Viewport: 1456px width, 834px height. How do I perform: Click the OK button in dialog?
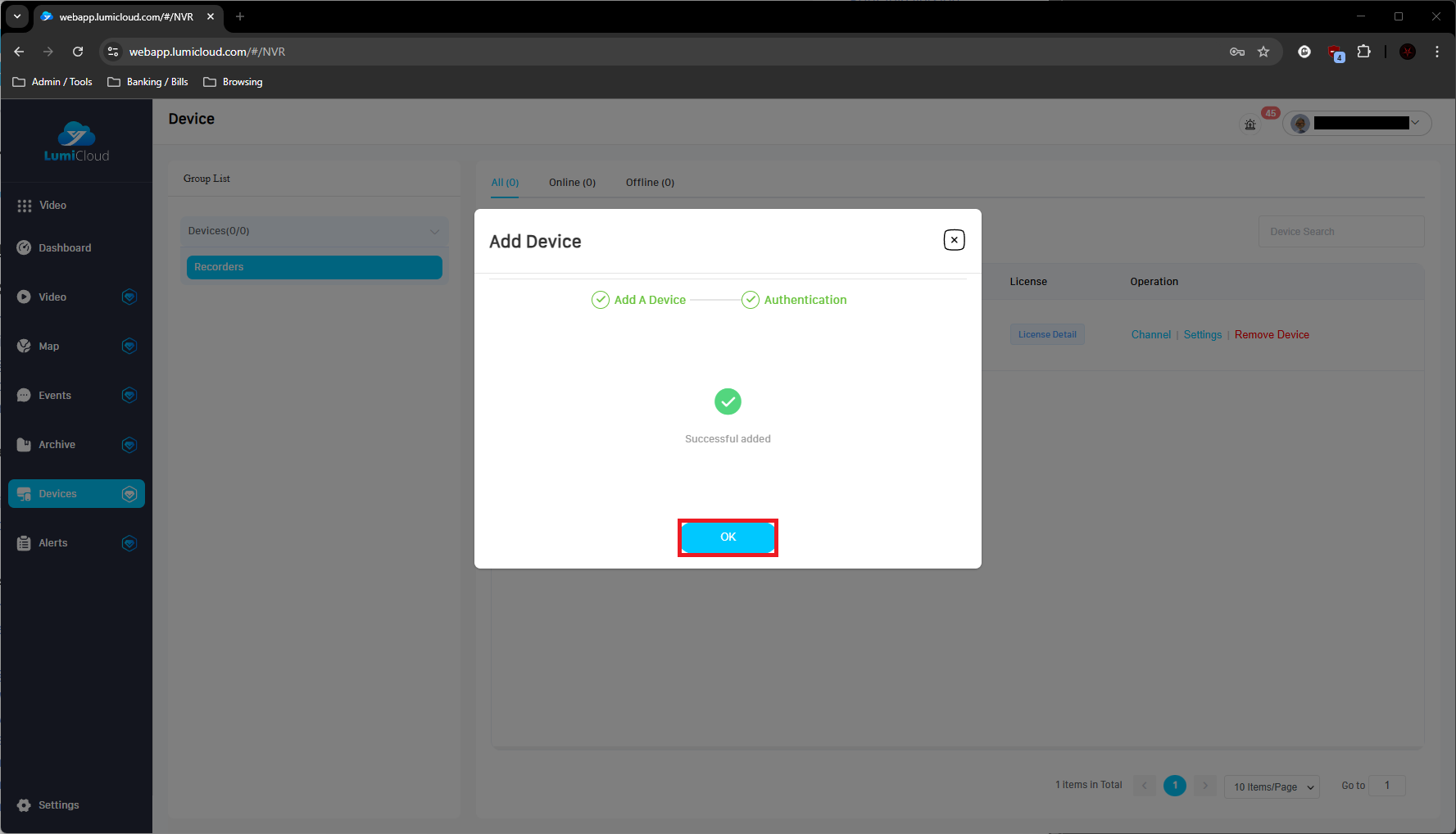tap(728, 537)
